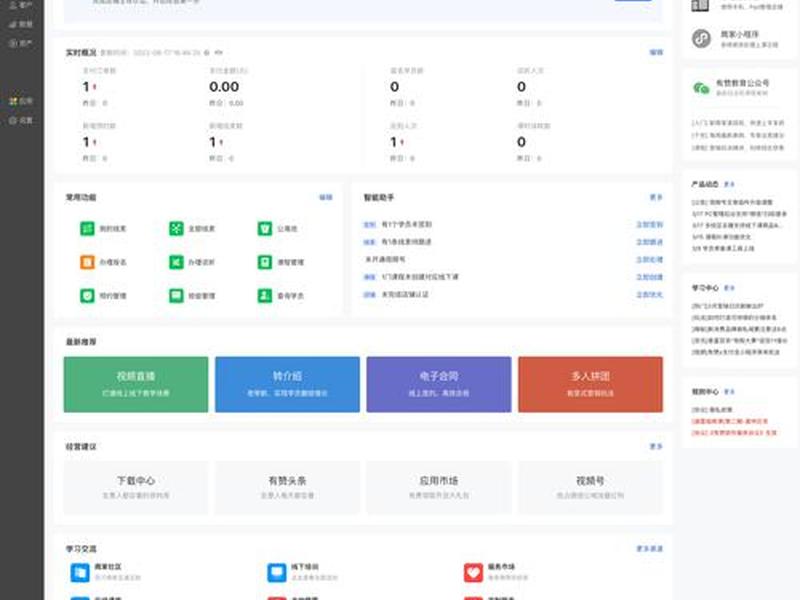Click 更多资源 in the 学习交流 section
The image size is (800, 600).
pos(649,548)
